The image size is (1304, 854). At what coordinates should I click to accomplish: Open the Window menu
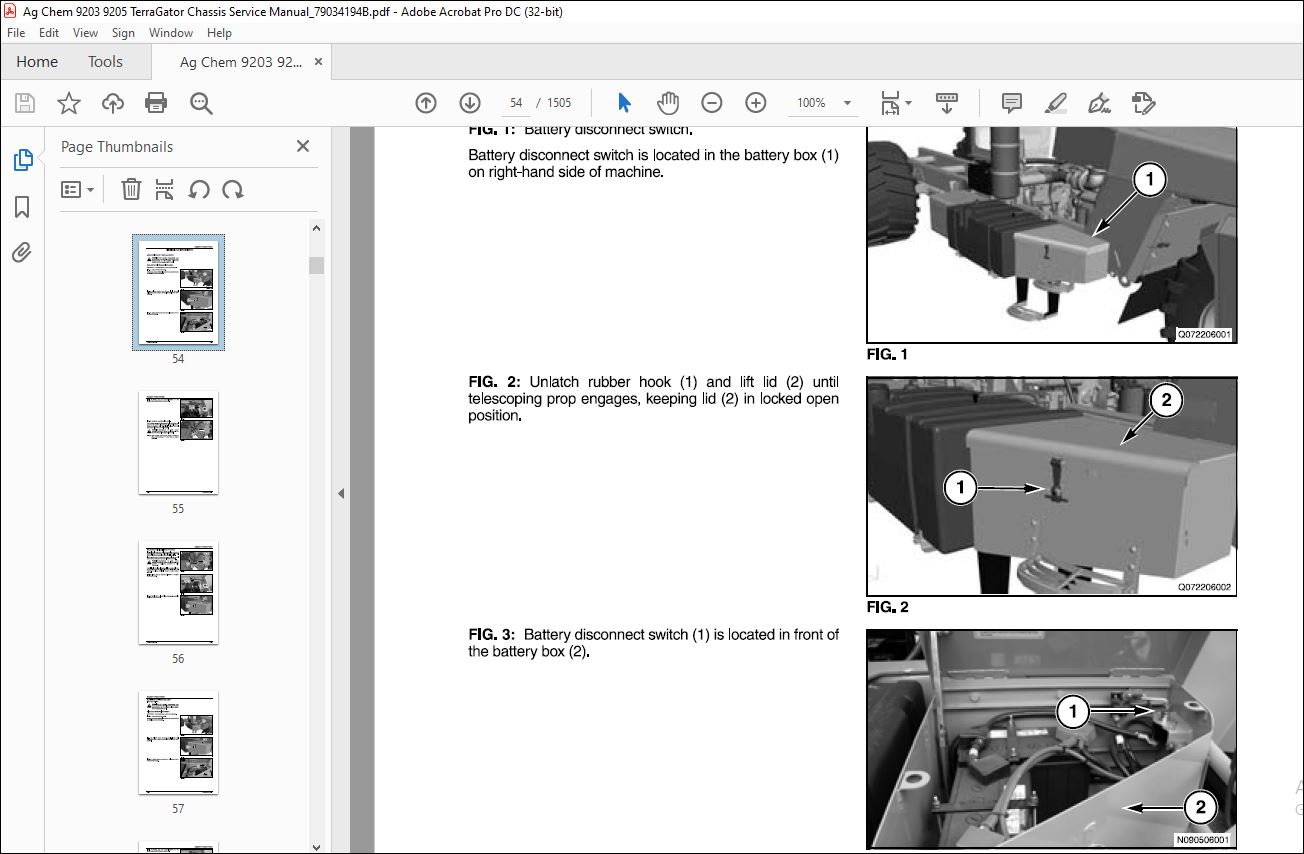171,33
